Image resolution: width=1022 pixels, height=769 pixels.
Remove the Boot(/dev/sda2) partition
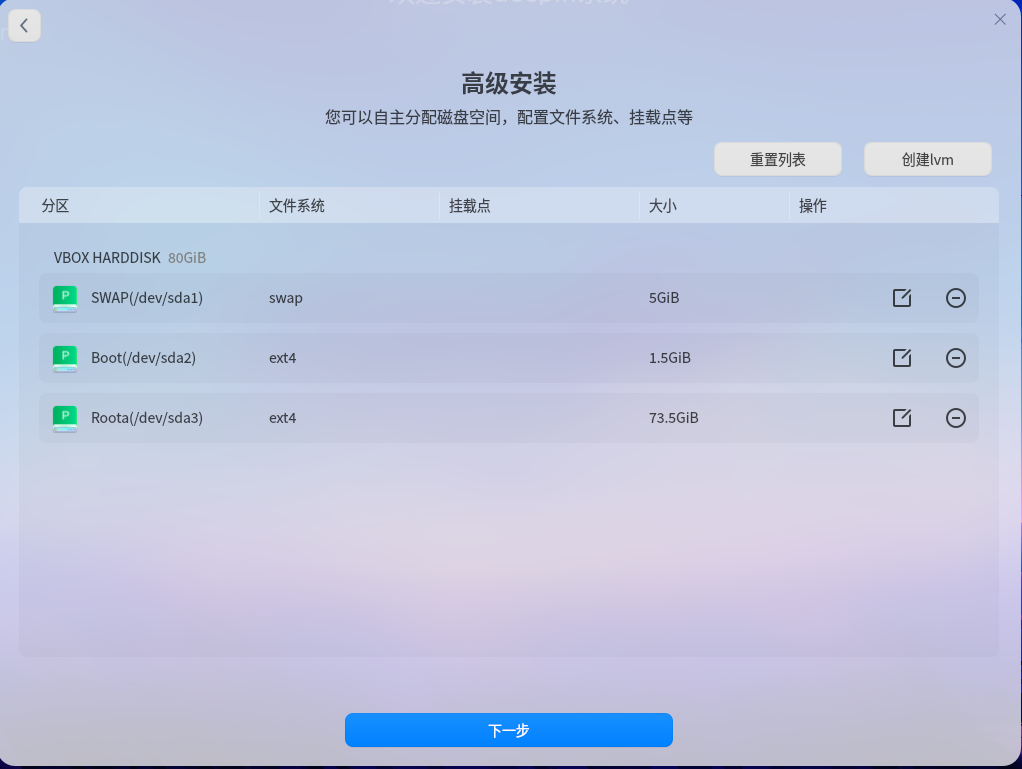[x=956, y=358]
